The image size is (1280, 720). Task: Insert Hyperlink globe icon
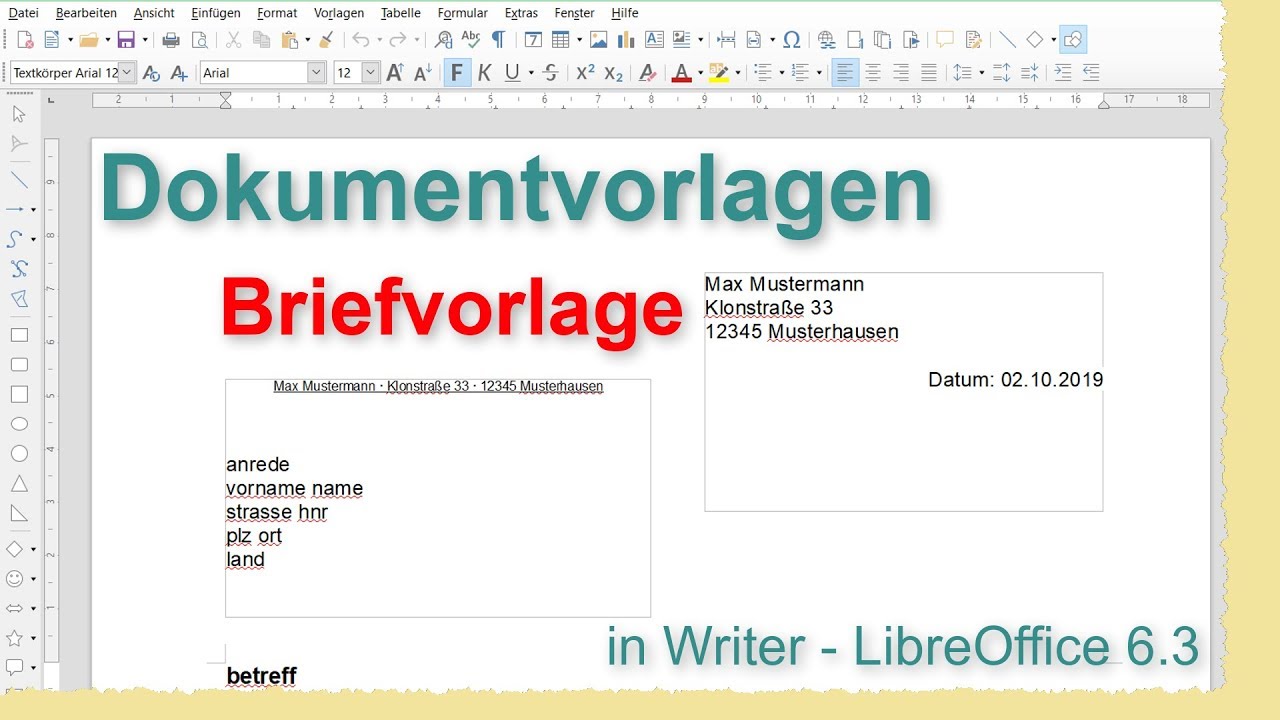tap(826, 40)
